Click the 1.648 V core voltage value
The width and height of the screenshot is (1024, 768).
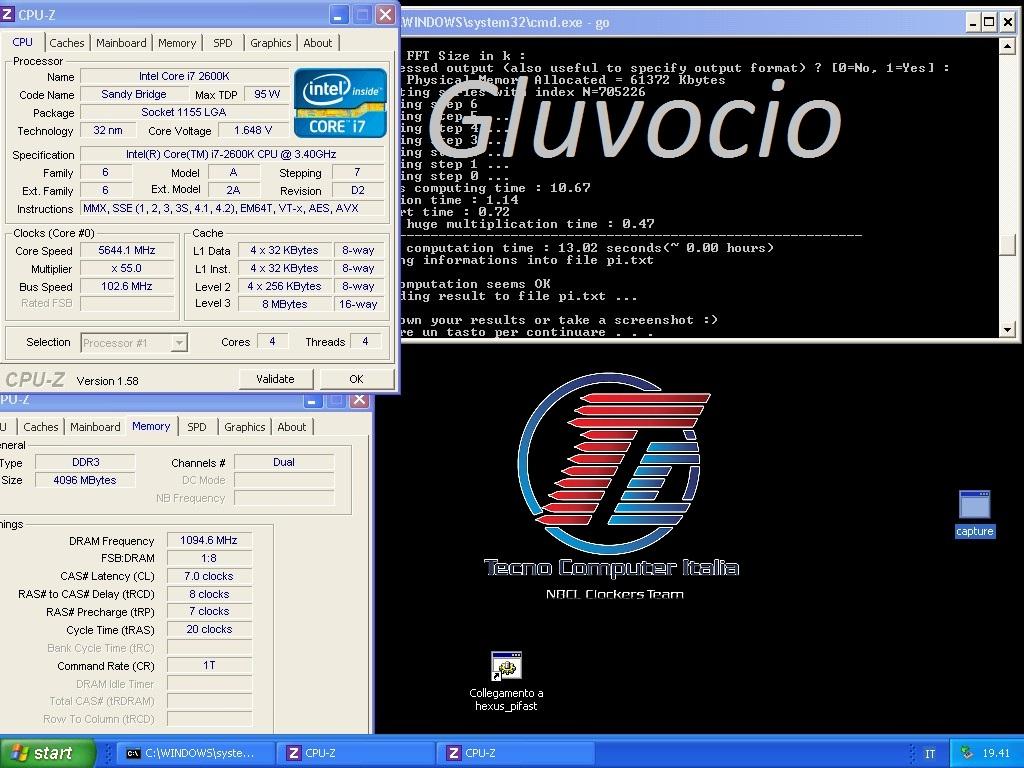pos(253,131)
